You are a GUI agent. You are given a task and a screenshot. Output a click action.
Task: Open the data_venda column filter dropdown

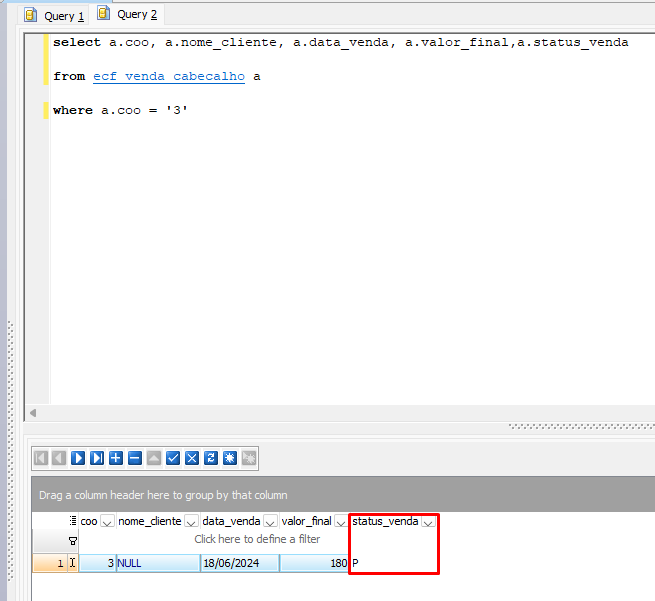[x=270, y=522]
